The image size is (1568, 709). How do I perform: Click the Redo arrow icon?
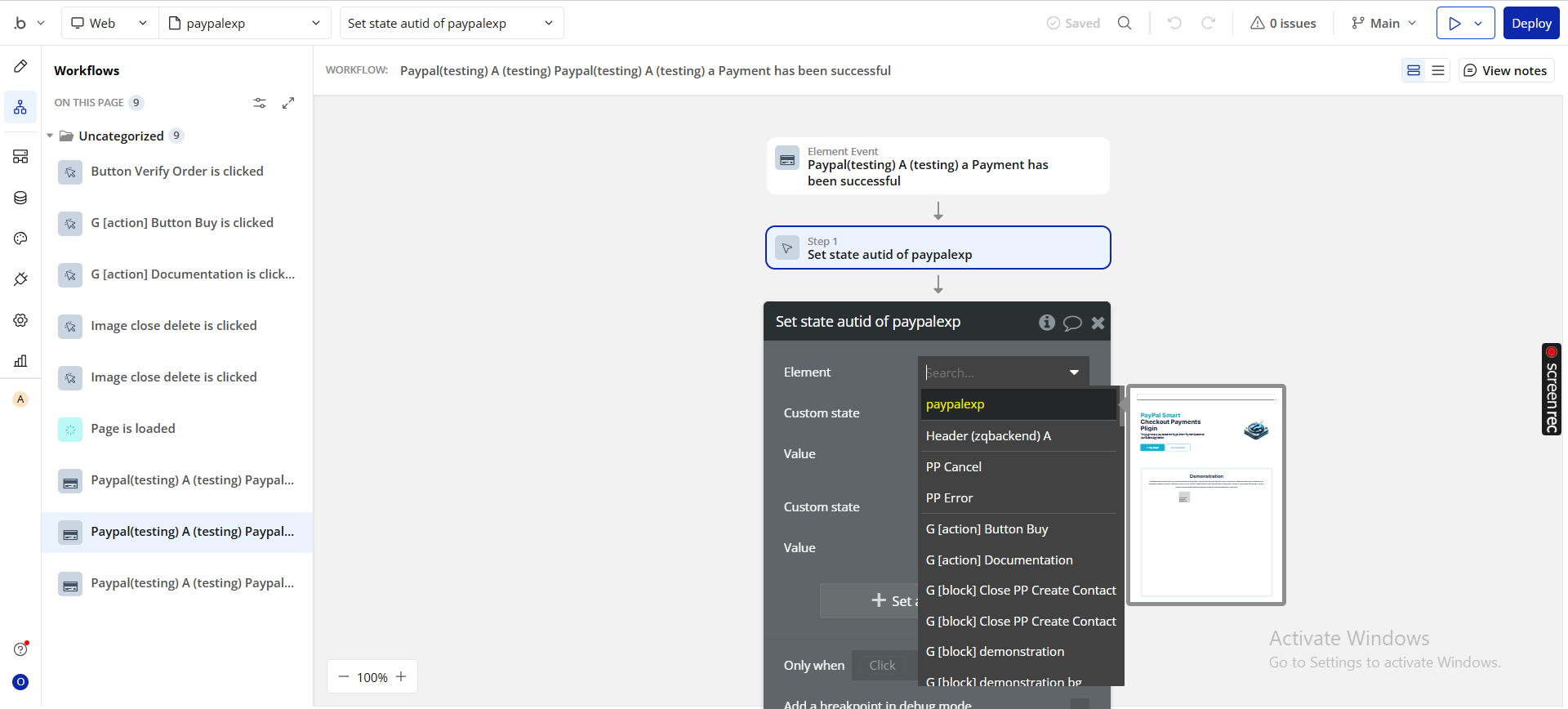click(1209, 23)
